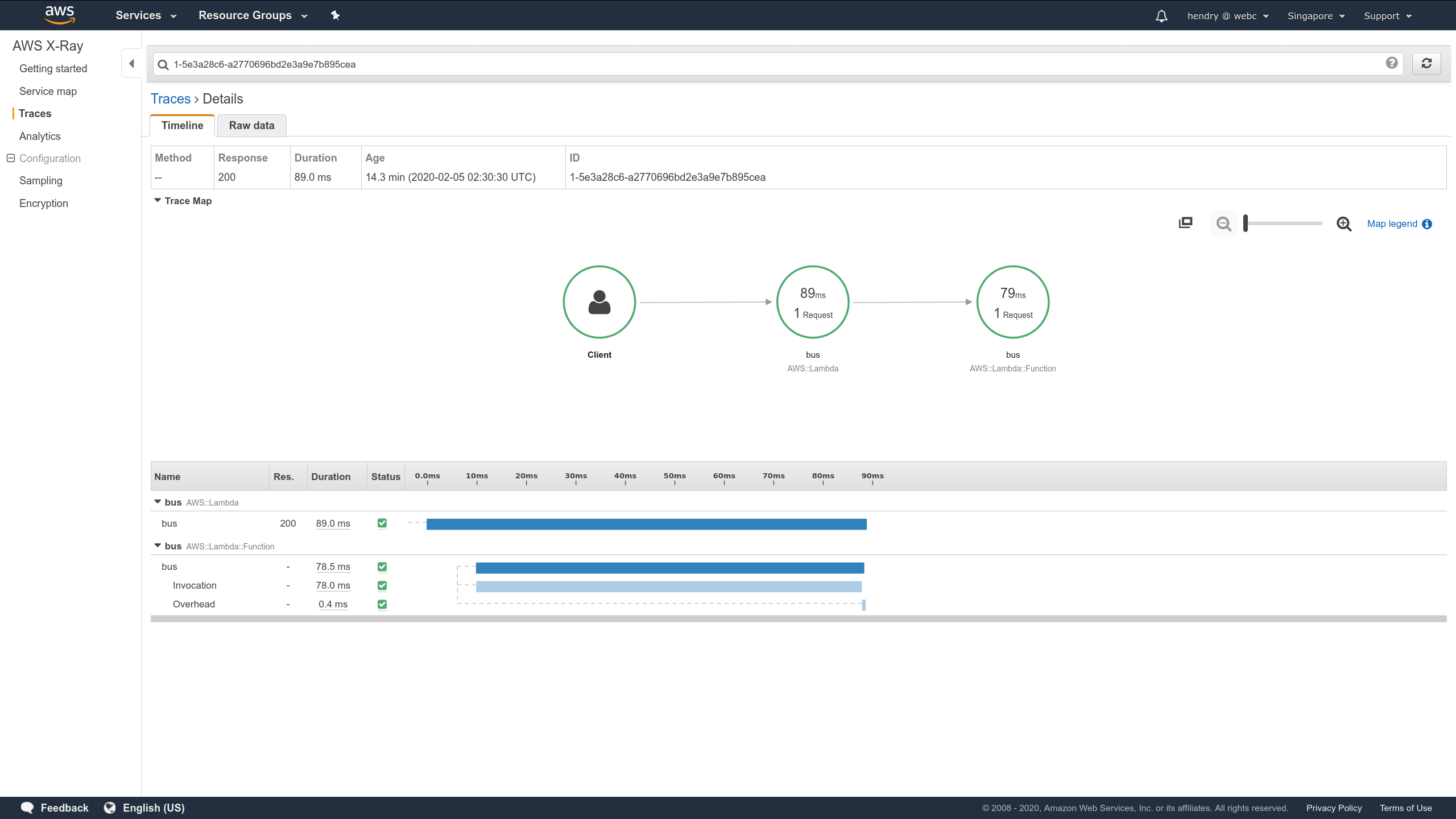Open the Traces breadcrumb link
Viewport: 1456px width, 819px height.
coord(170,98)
